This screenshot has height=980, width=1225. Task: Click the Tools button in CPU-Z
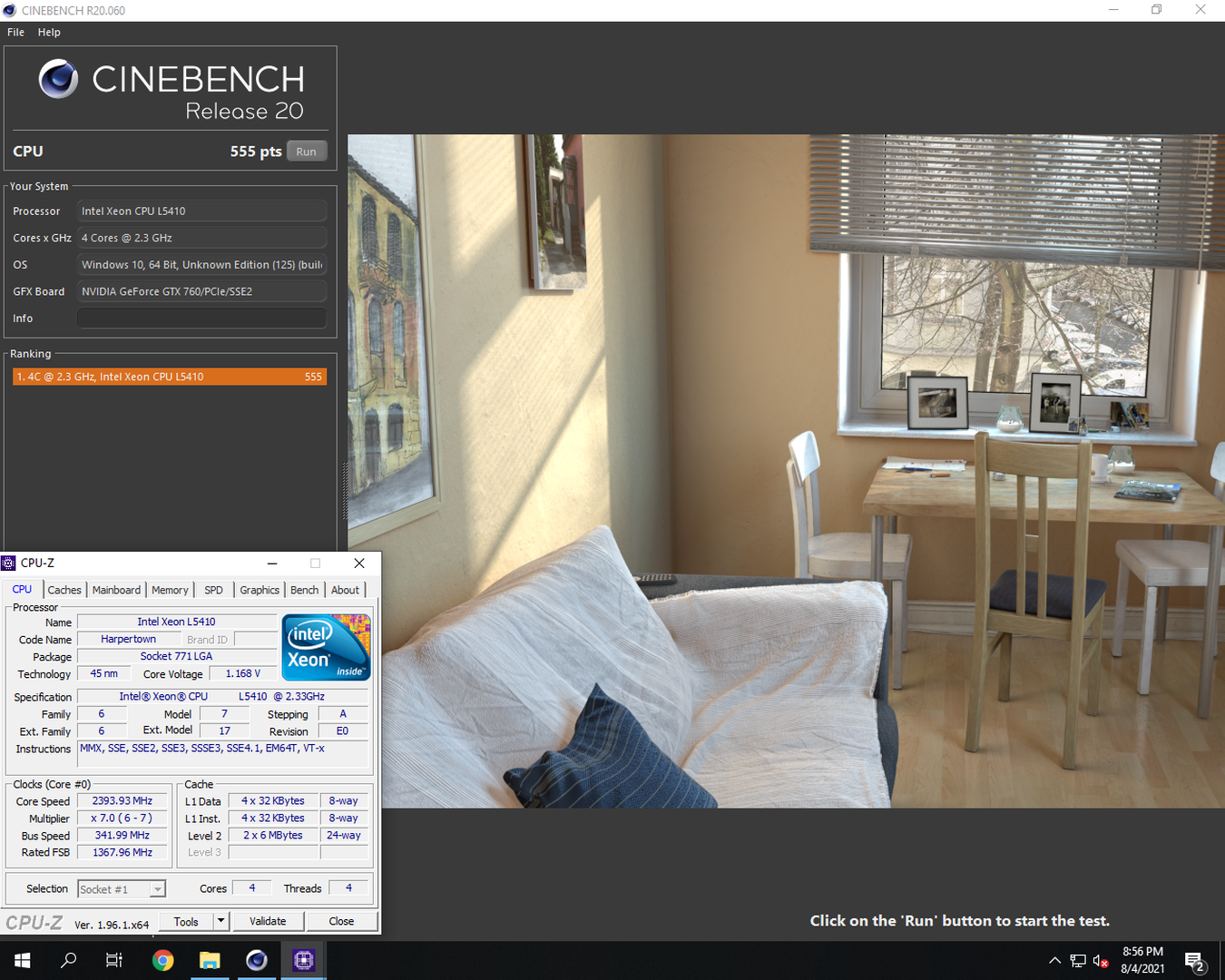click(x=187, y=921)
